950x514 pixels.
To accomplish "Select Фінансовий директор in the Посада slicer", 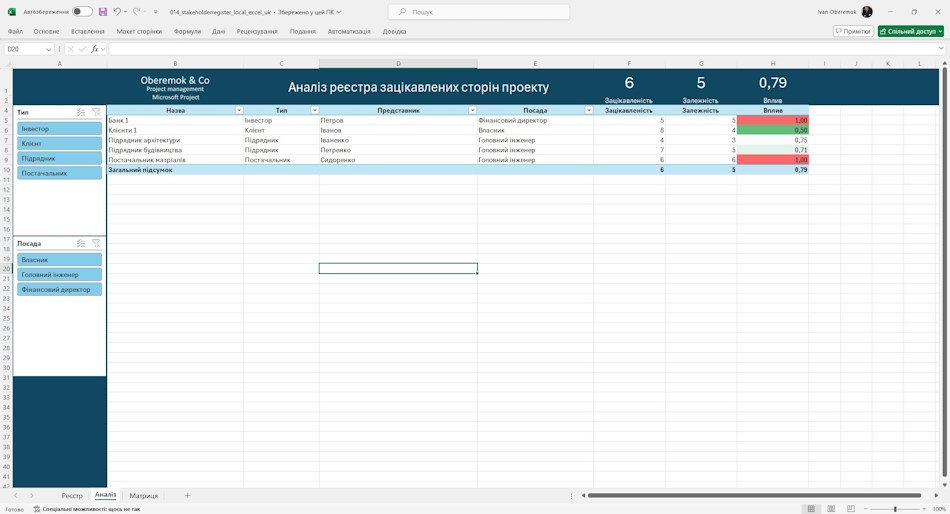I will pyautogui.click(x=59, y=290).
